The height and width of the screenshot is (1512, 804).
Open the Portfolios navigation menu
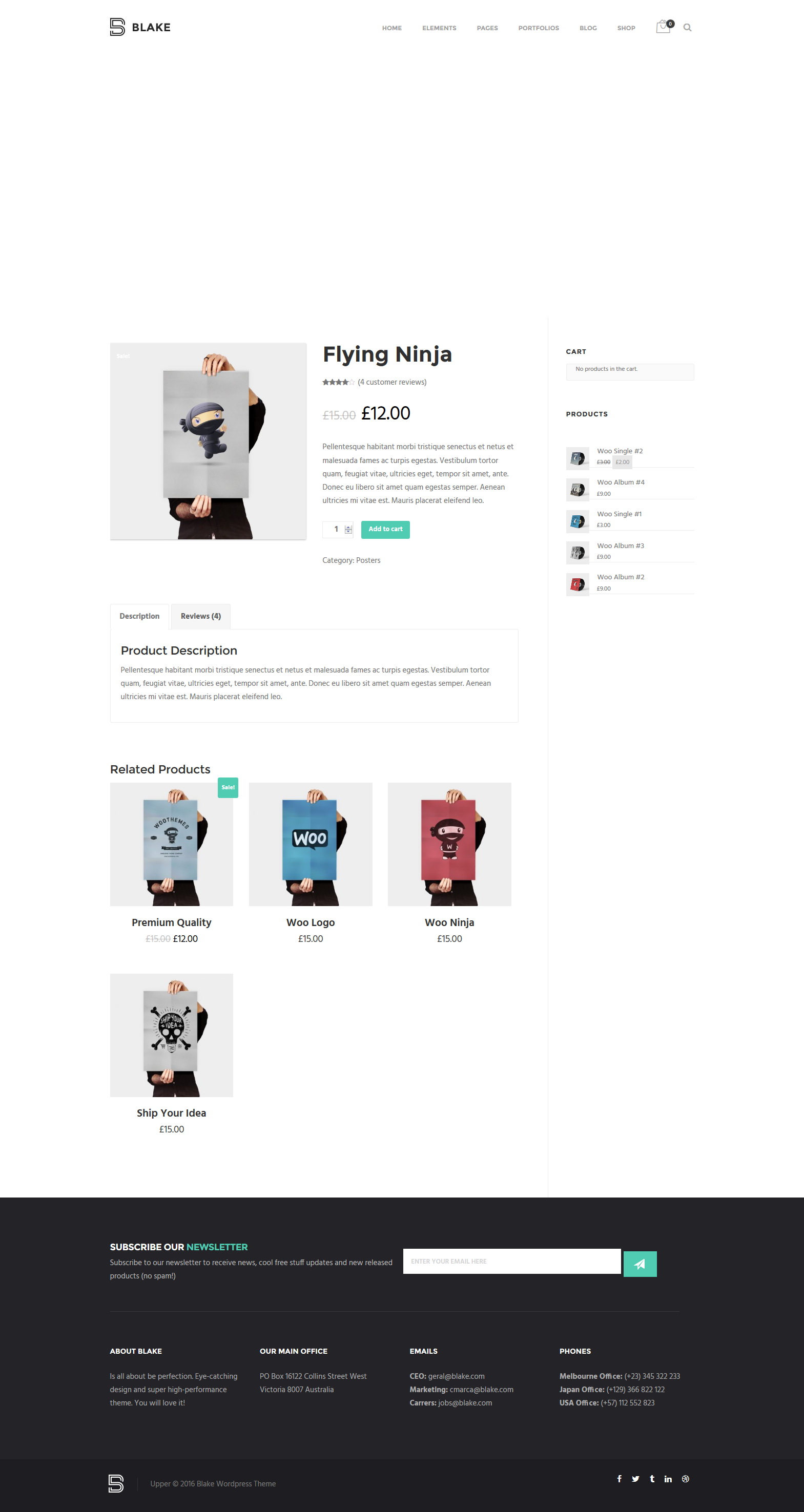(538, 28)
